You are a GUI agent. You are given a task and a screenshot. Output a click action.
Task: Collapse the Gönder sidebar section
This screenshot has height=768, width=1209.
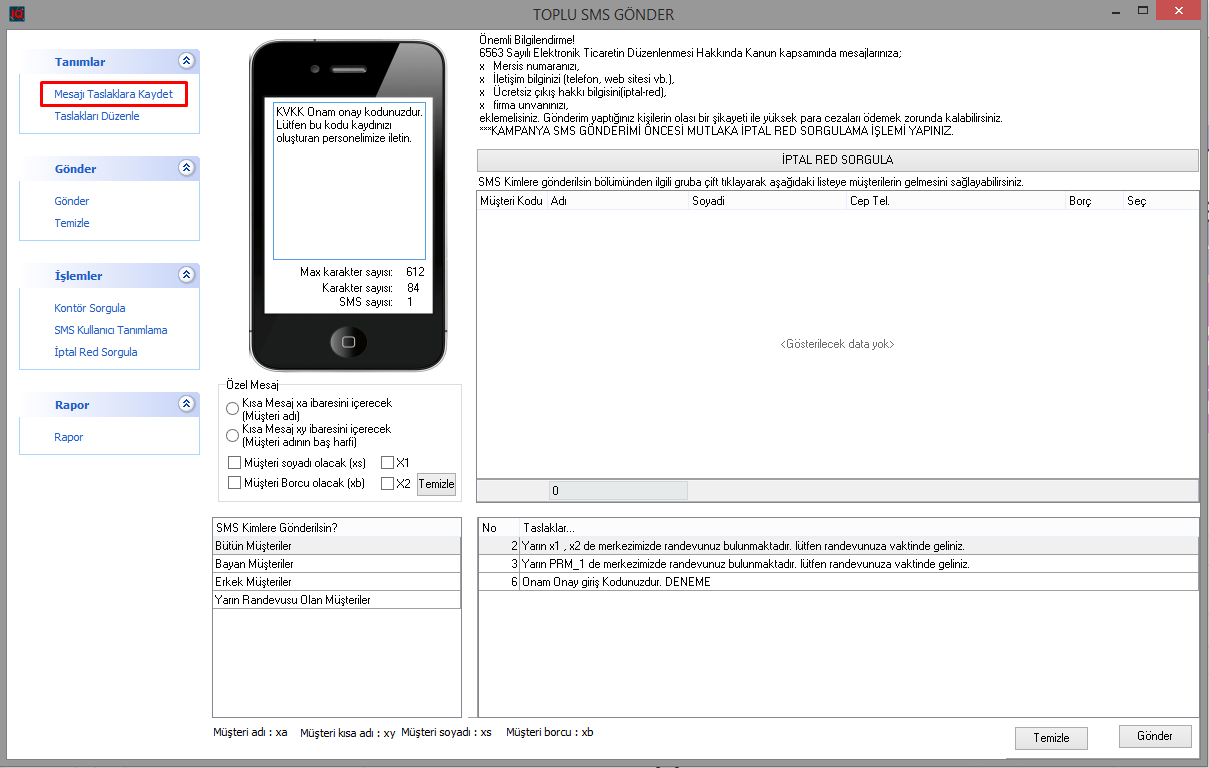tap(186, 168)
